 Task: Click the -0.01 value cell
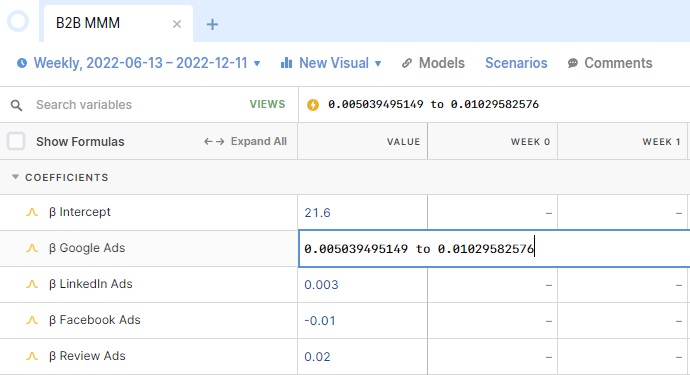(362, 321)
